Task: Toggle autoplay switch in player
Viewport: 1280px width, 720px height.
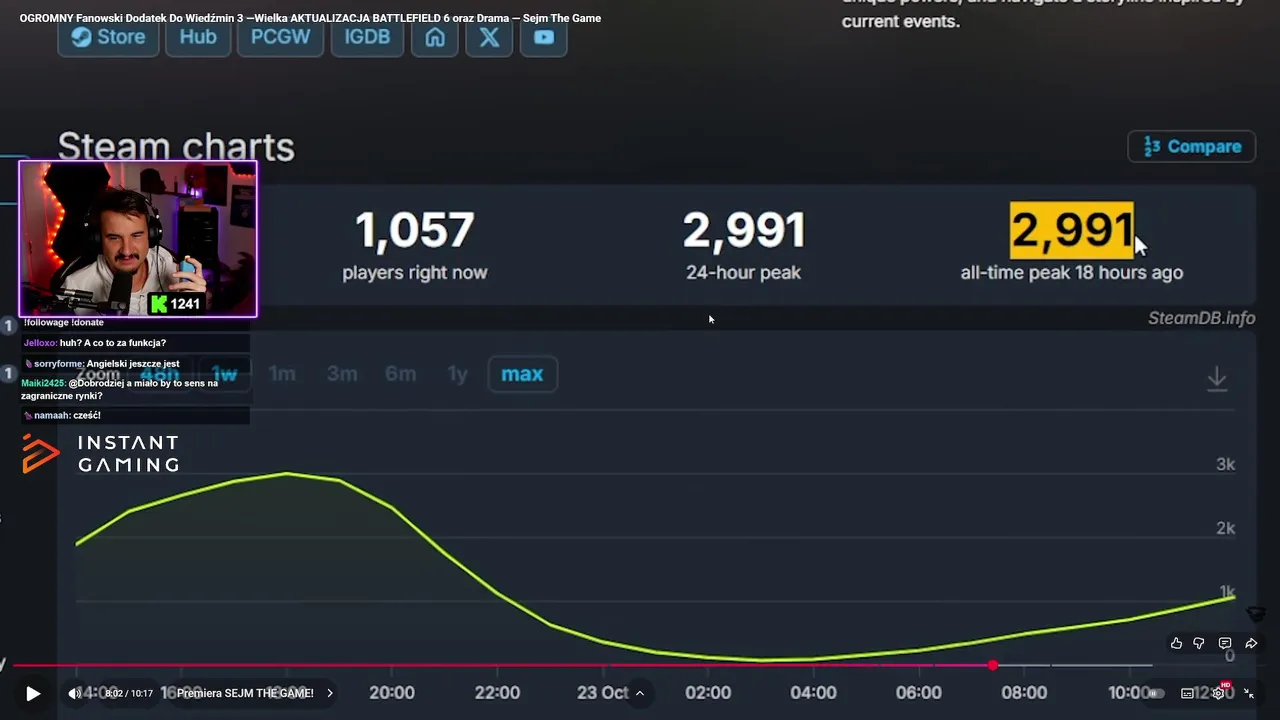Action: 1155,693
